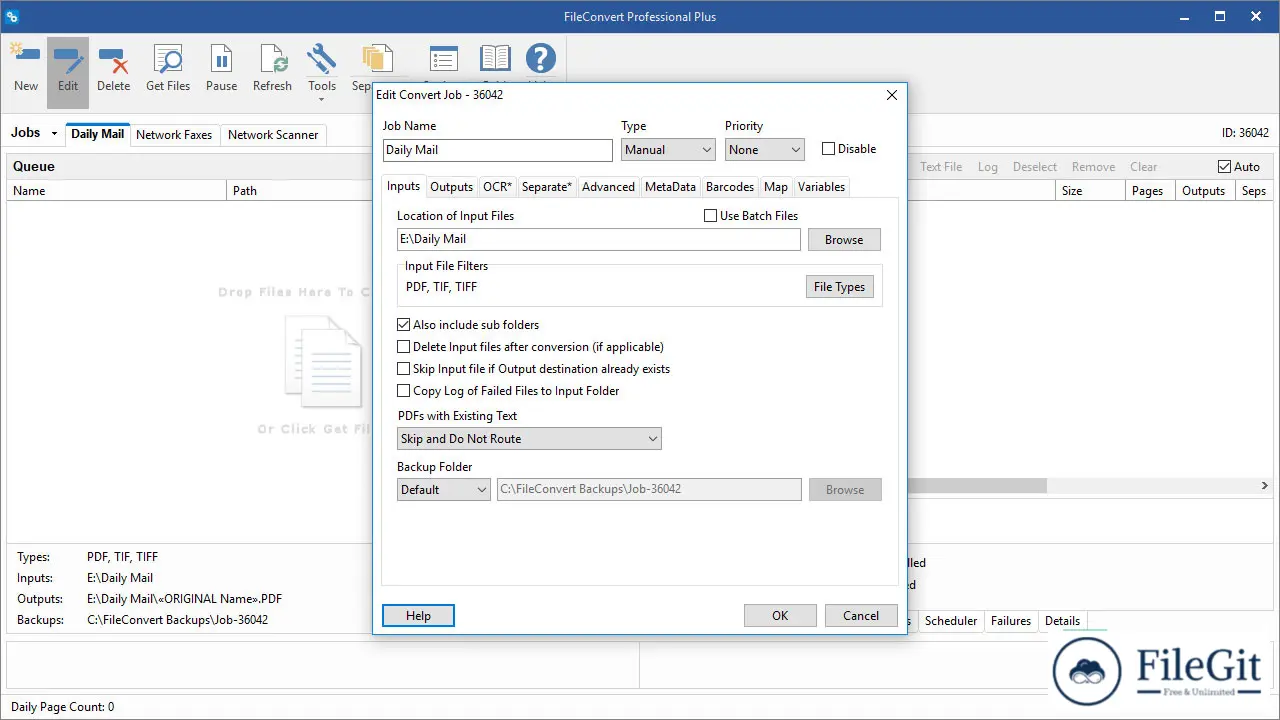The image size is (1280, 720).
Task: Click the Path column header in Queue
Action: pos(300,191)
